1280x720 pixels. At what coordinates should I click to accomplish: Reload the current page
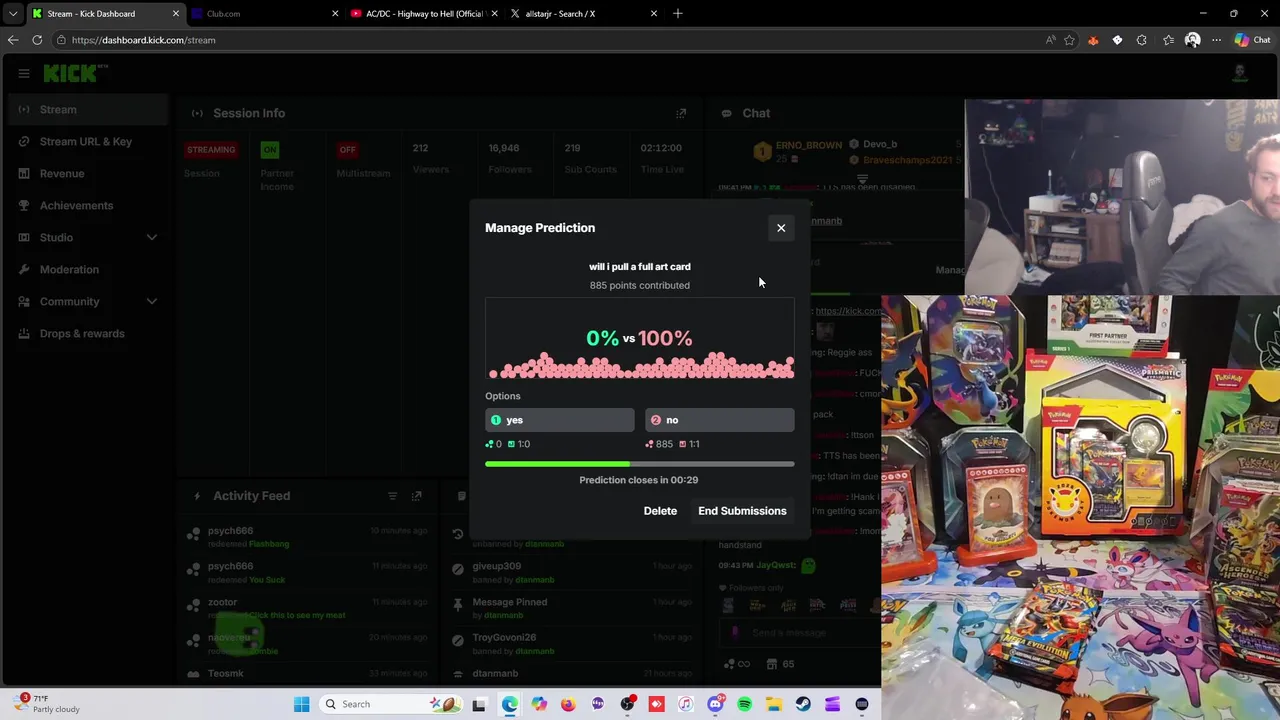tap(37, 40)
